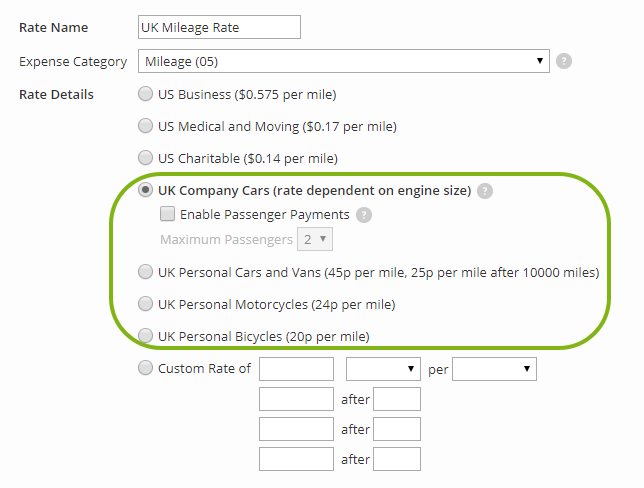Pick UK Personal Cars and Vans option

click(146, 272)
